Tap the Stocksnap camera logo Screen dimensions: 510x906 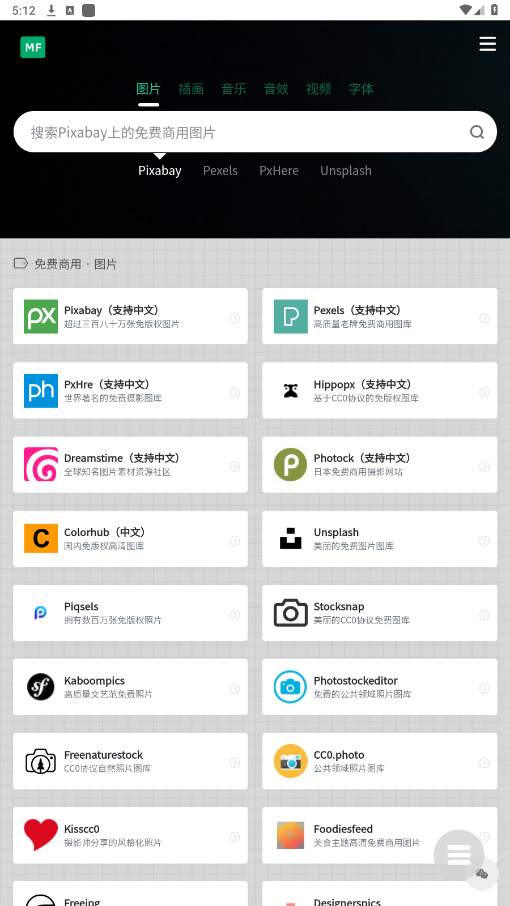click(x=291, y=613)
